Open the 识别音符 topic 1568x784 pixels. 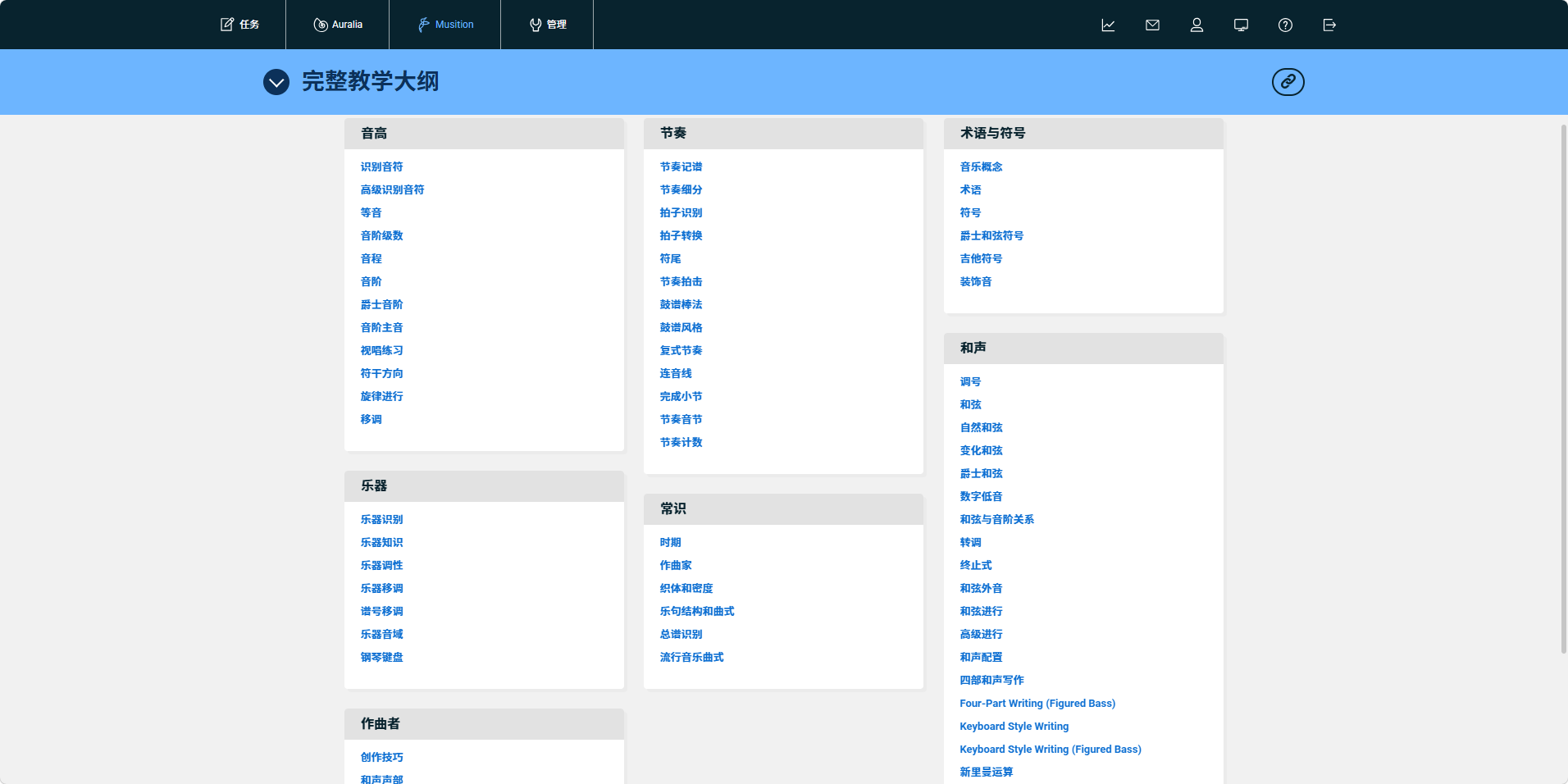[381, 166]
